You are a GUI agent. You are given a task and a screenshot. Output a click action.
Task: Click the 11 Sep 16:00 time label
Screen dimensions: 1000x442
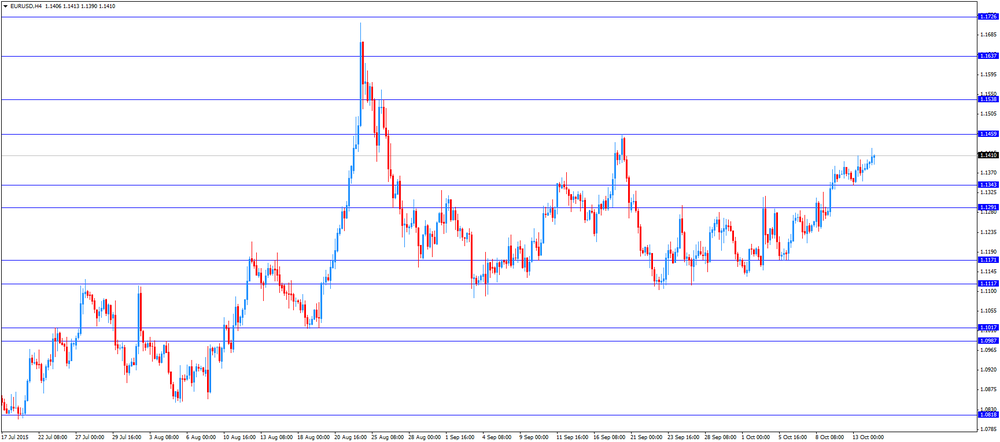573,438
